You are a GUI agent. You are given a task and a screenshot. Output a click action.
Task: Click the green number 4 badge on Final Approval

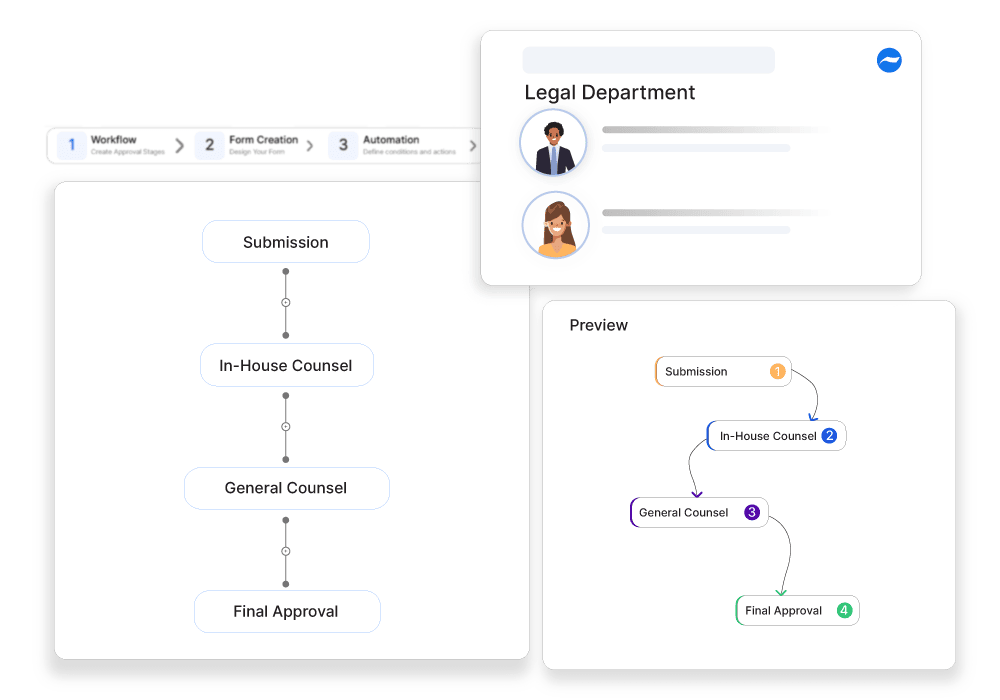point(843,610)
